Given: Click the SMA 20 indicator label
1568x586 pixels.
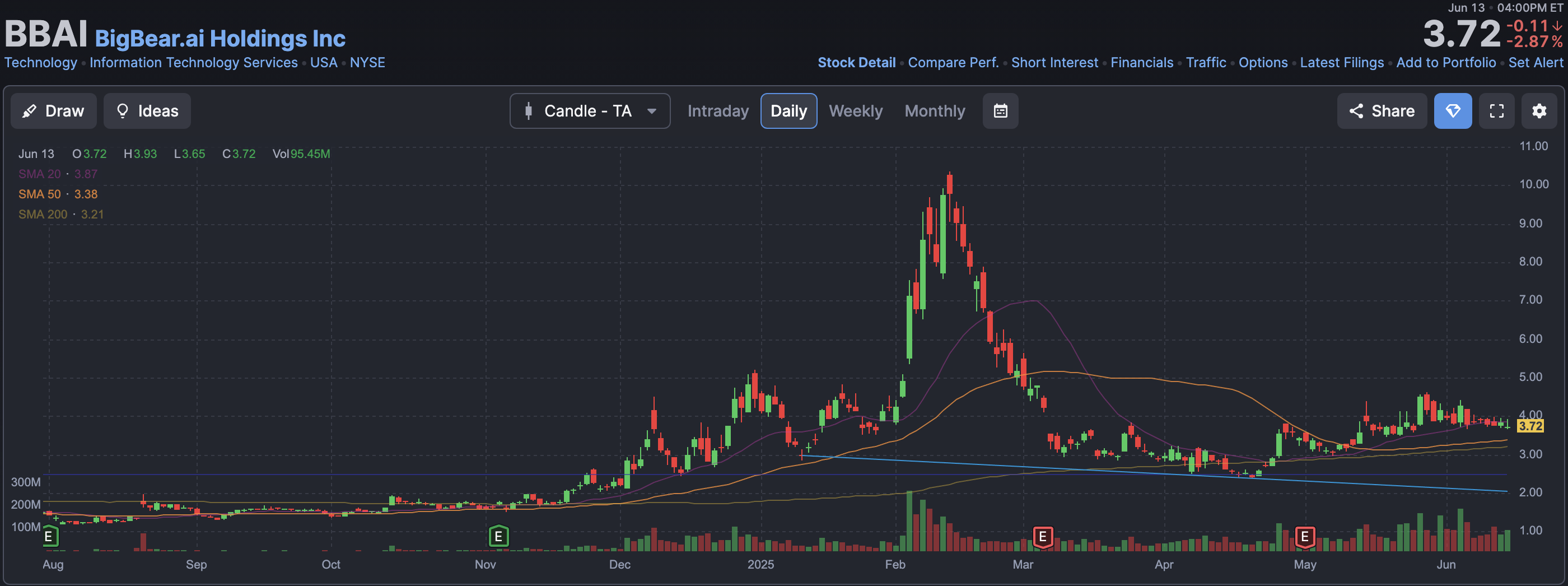Looking at the screenshot, I should tap(40, 174).
